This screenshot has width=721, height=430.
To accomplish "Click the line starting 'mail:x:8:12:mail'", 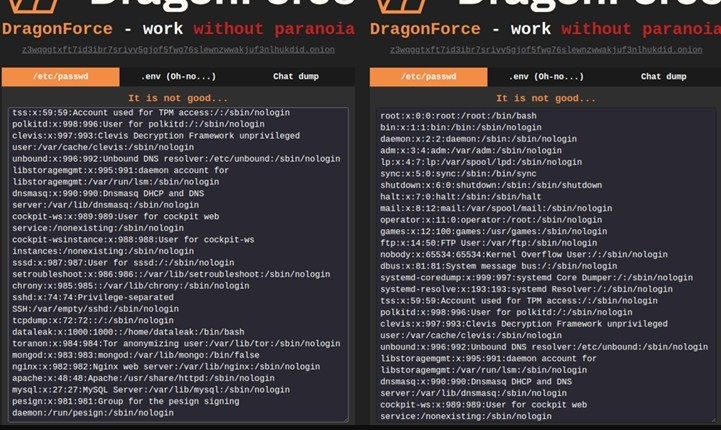I will click(496, 208).
